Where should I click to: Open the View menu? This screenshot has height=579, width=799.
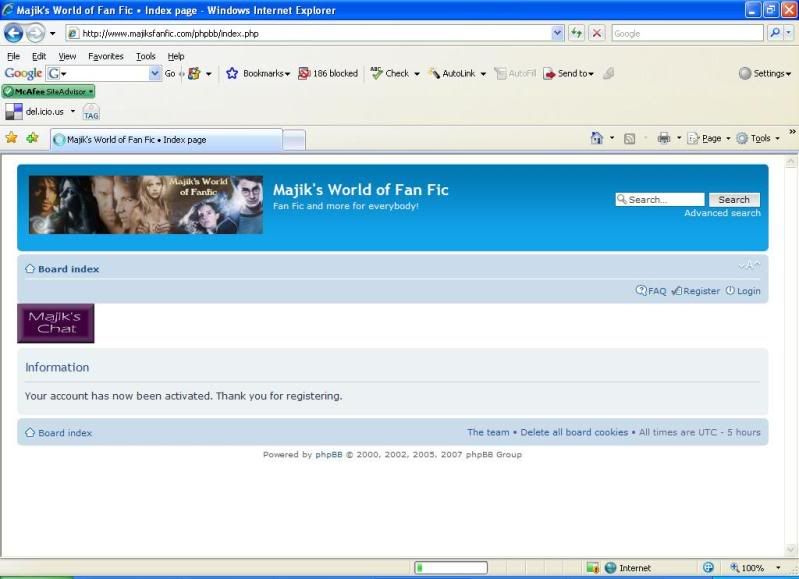(x=67, y=56)
